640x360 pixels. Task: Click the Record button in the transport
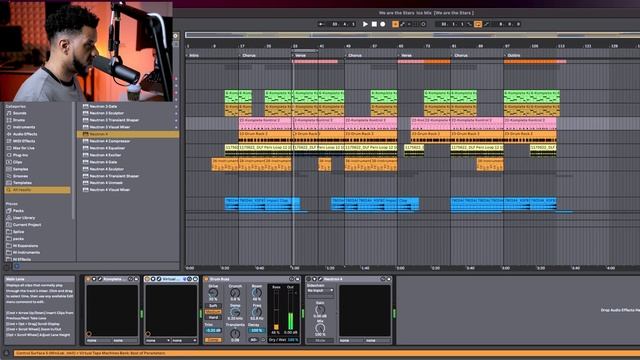pos(383,24)
